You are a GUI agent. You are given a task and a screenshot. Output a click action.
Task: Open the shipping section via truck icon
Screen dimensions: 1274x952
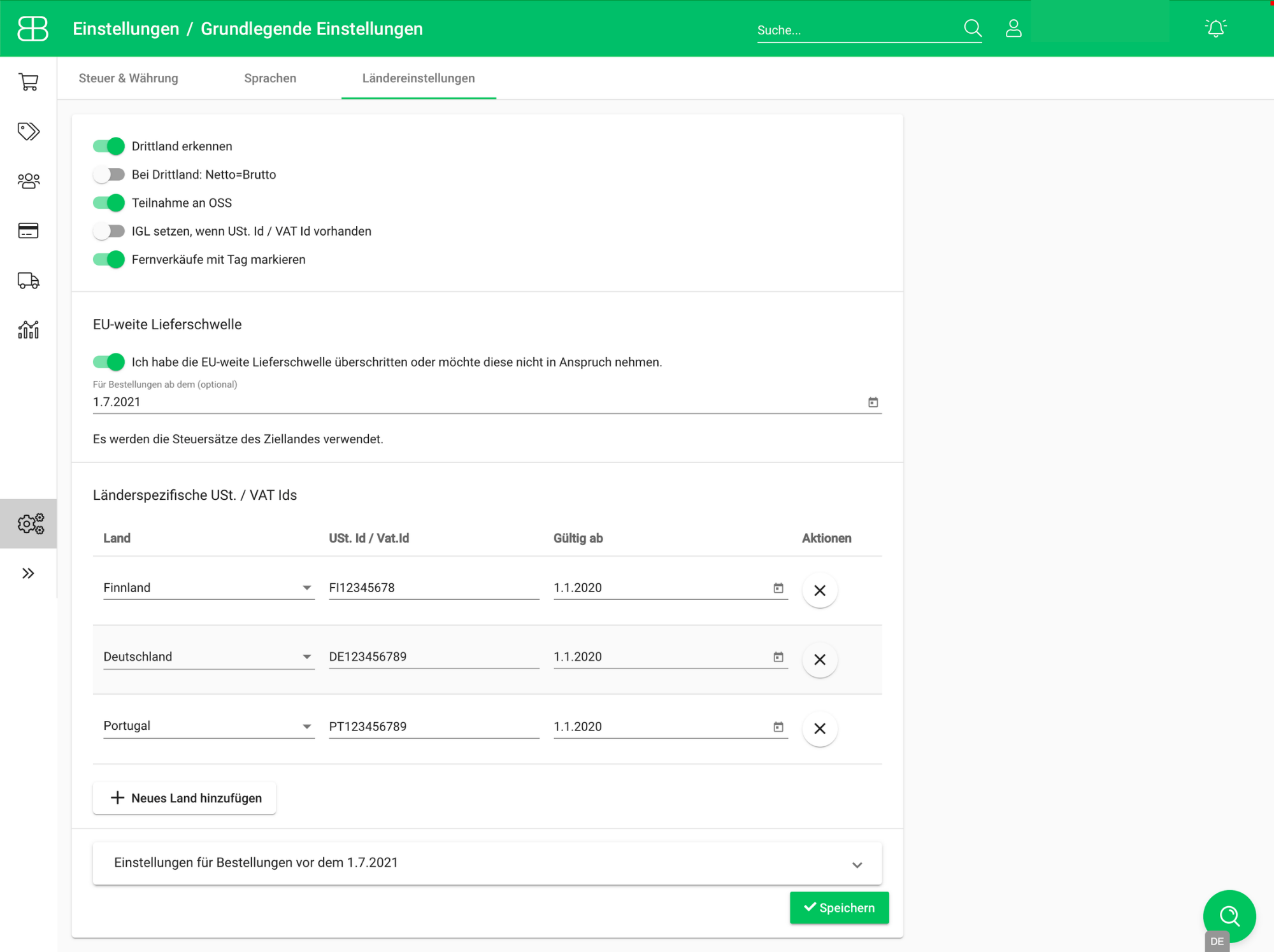[x=28, y=280]
